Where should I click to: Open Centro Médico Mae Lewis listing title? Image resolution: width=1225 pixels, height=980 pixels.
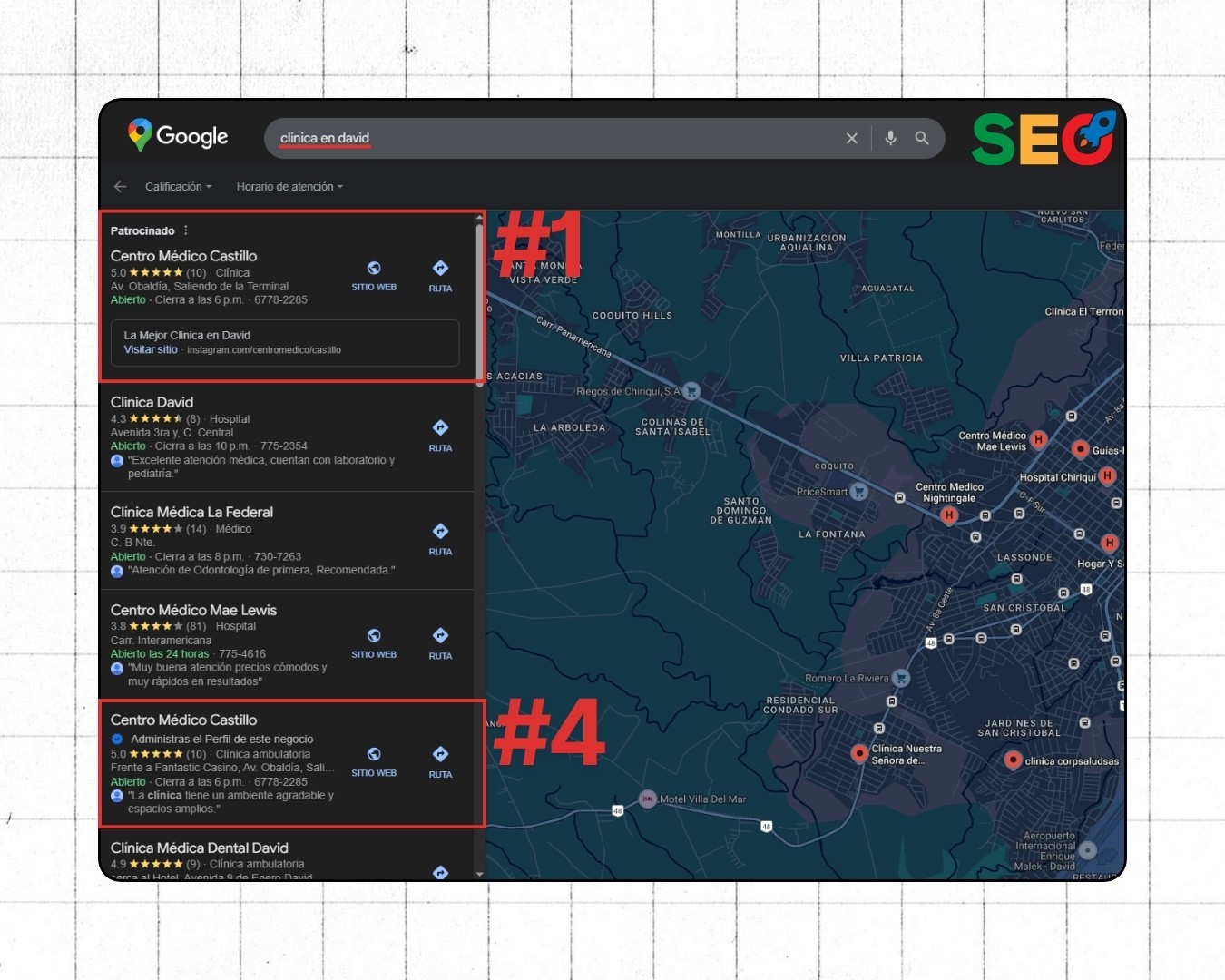tap(193, 610)
